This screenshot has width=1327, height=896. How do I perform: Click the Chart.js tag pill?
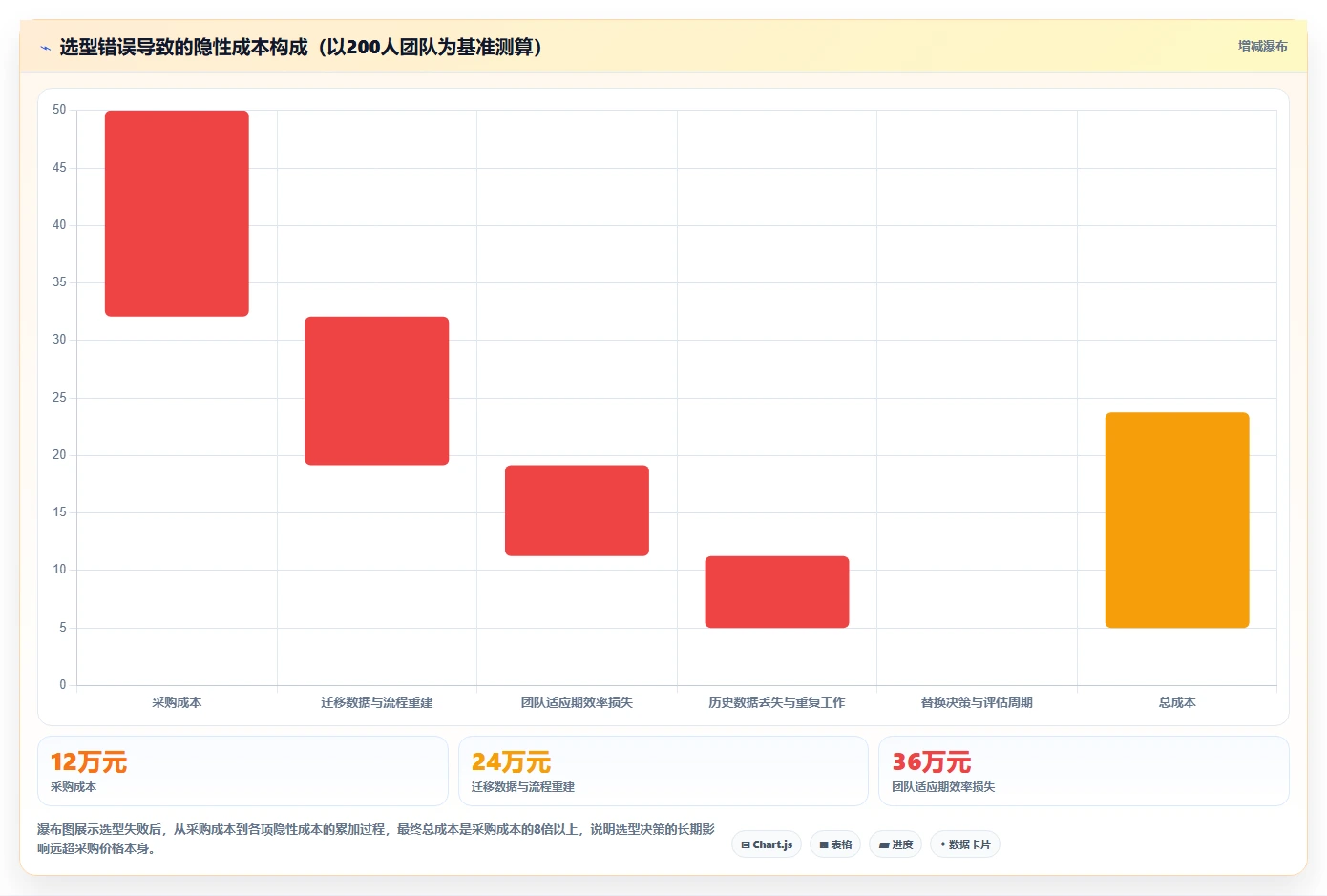pyautogui.click(x=767, y=844)
